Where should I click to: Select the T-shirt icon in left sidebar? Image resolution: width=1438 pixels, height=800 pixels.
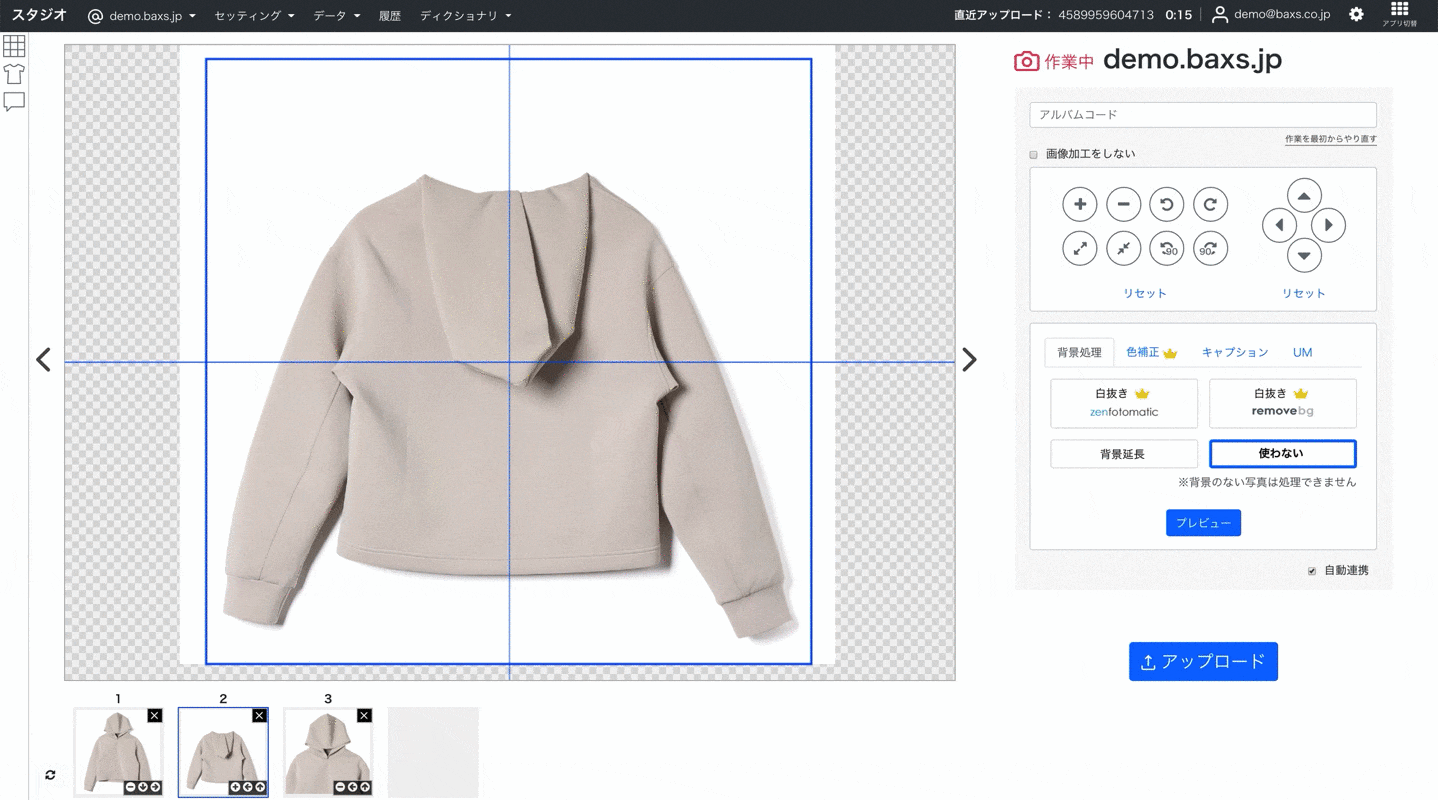click(x=14, y=74)
